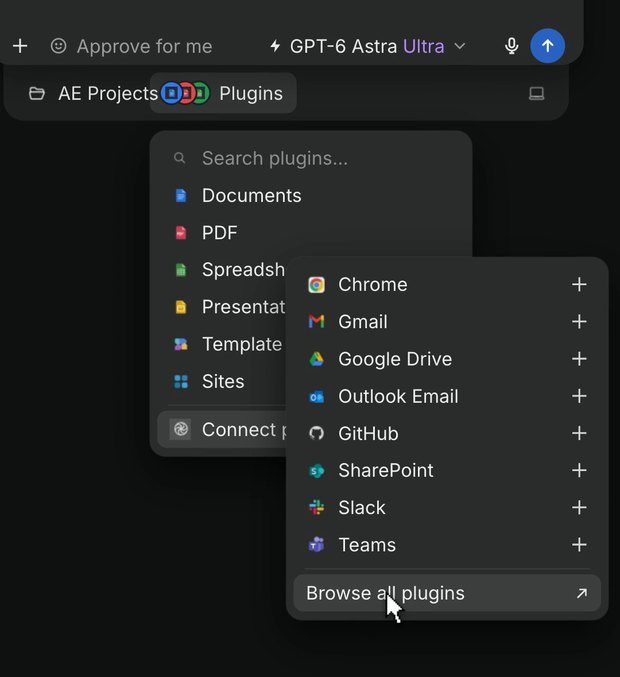620x677 pixels.
Task: Click the Slack connector entry
Action: point(447,507)
